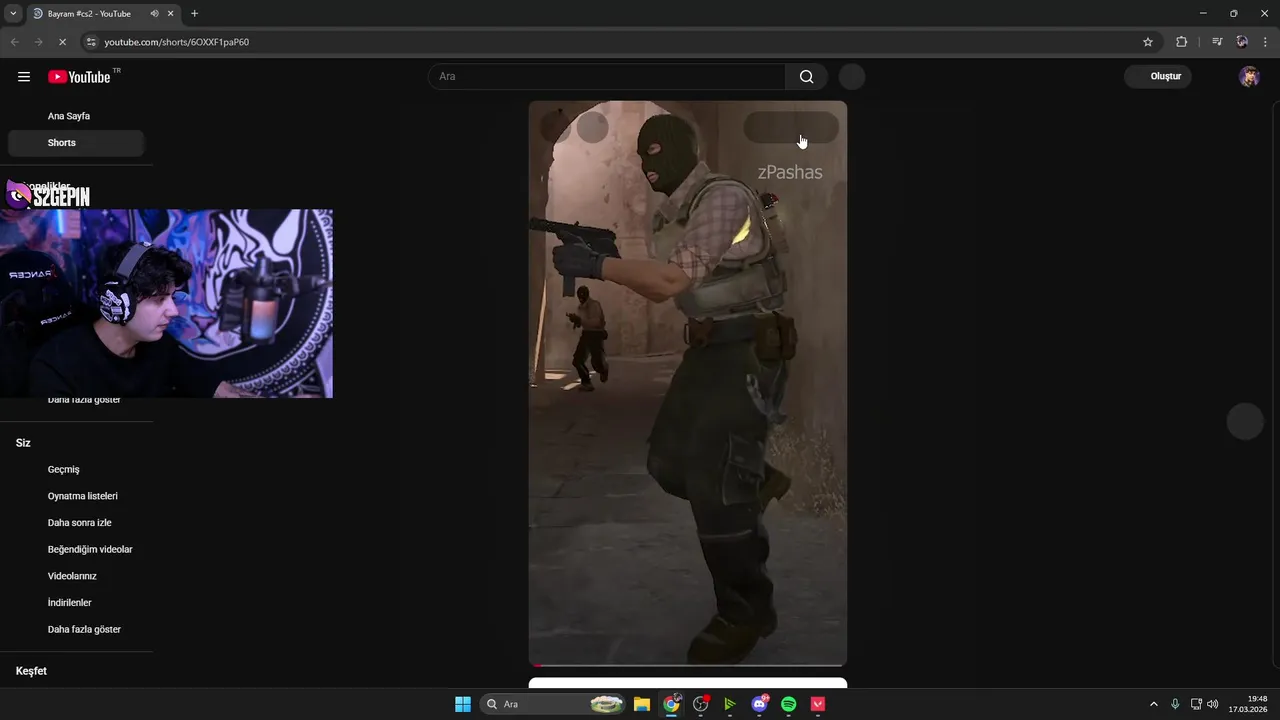This screenshot has width=1280, height=720.
Task: Click the magnifier search button
Action: [x=806, y=77]
